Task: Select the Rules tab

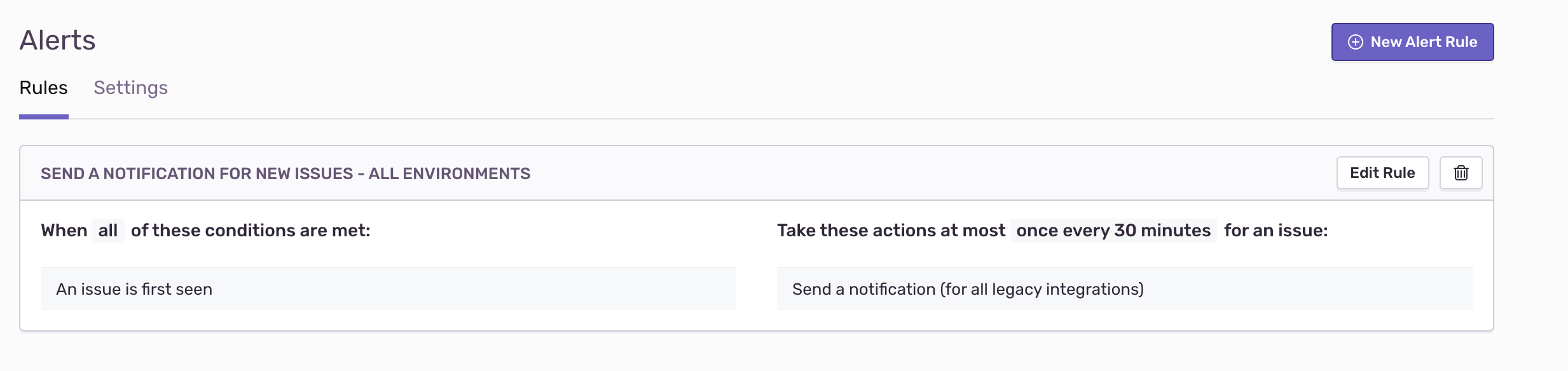Action: (43, 87)
